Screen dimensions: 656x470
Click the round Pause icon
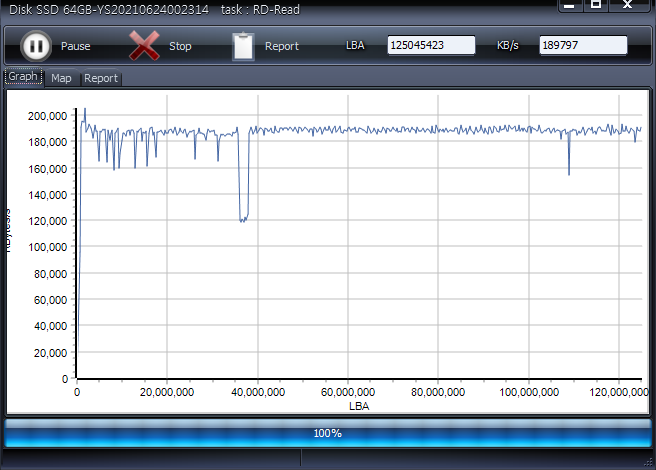coord(36,46)
